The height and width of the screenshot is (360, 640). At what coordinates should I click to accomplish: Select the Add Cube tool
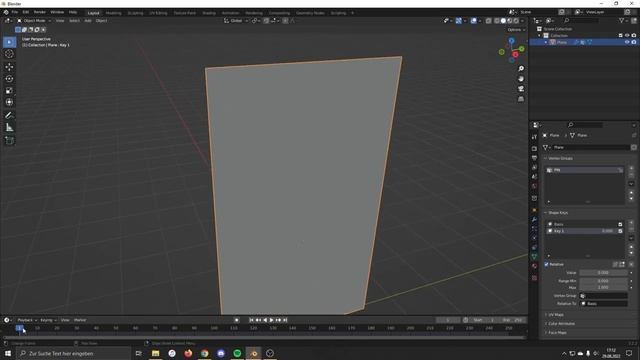[x=9, y=140]
